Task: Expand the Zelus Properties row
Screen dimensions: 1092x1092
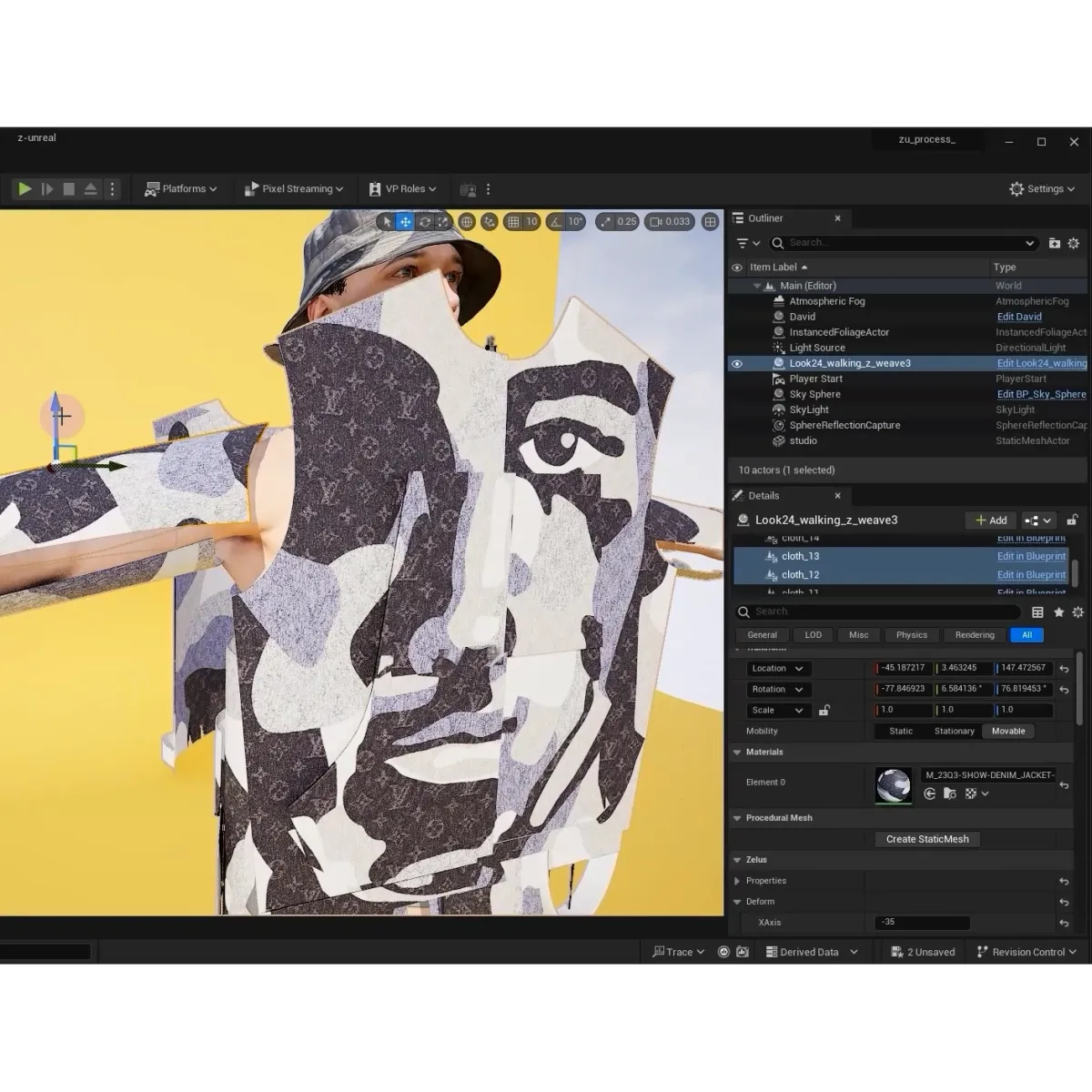Action: pyautogui.click(x=738, y=880)
